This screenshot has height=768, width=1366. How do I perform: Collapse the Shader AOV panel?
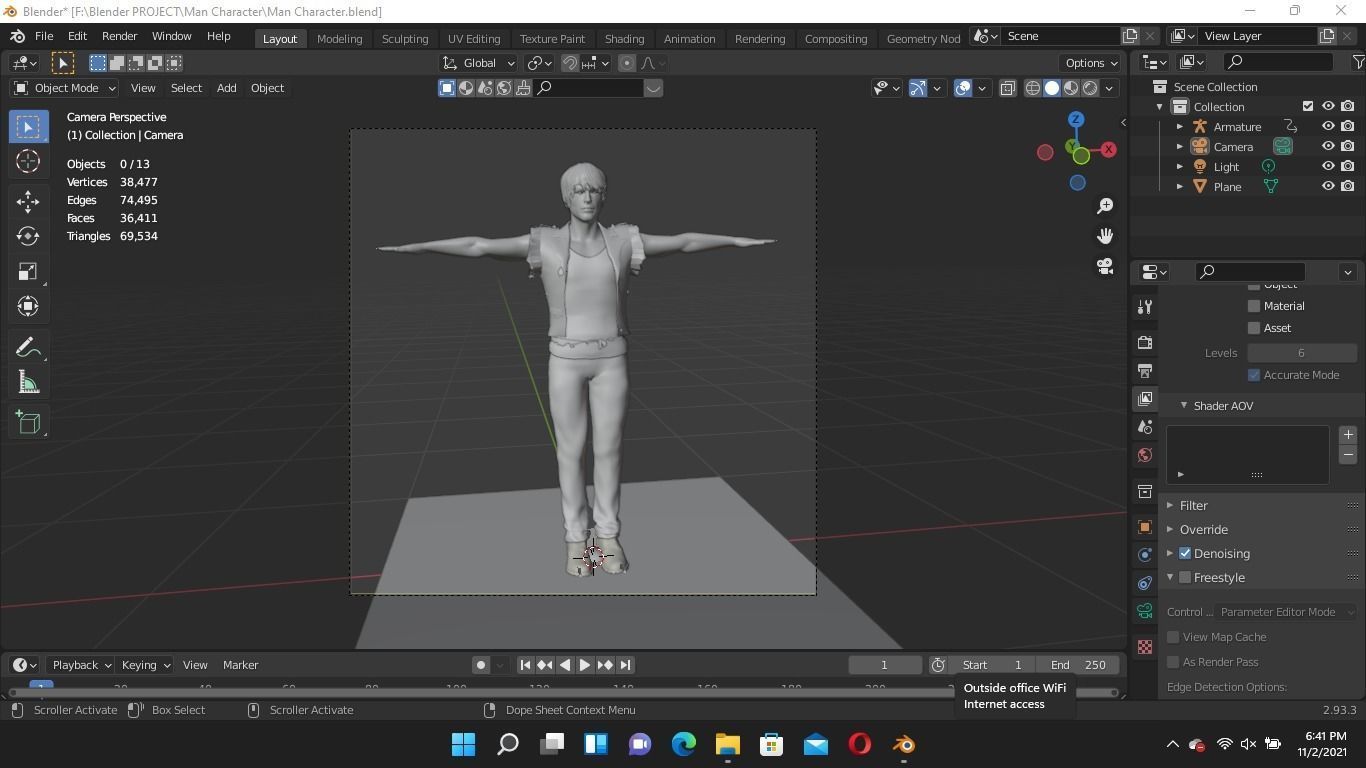pyautogui.click(x=1184, y=406)
